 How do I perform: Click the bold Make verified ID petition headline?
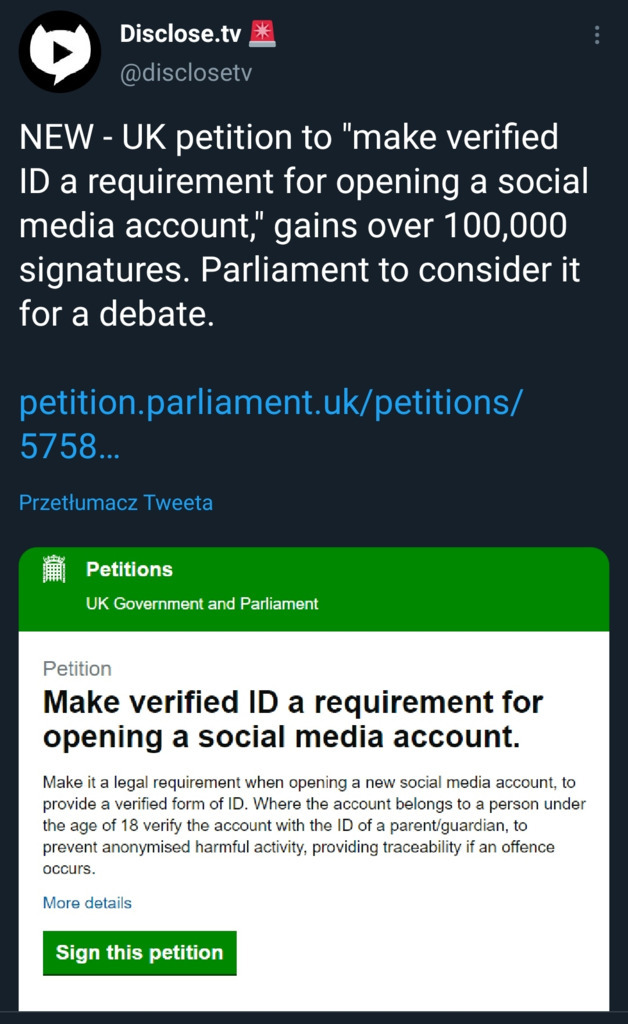click(x=293, y=720)
